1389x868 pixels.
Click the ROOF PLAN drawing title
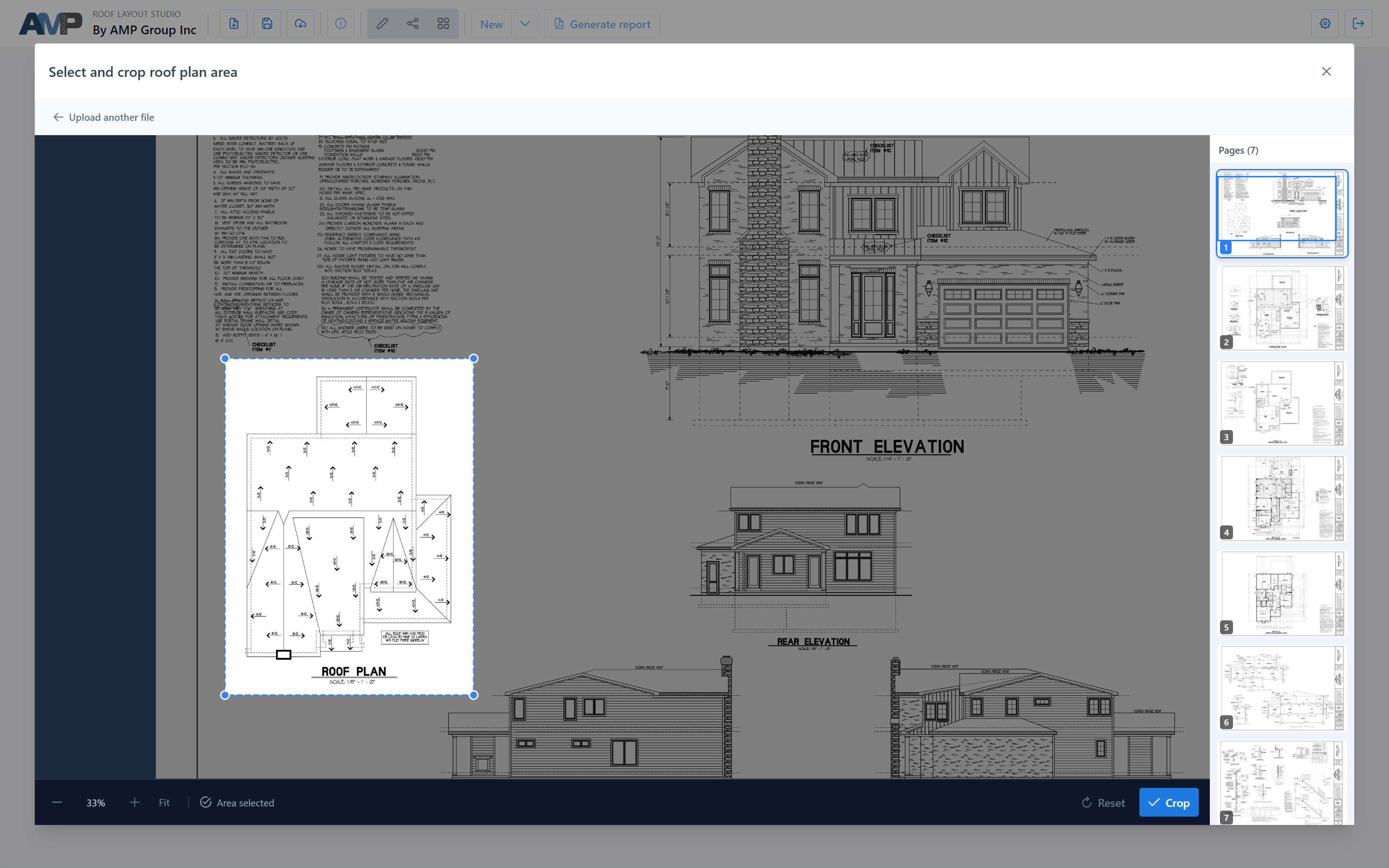354,672
